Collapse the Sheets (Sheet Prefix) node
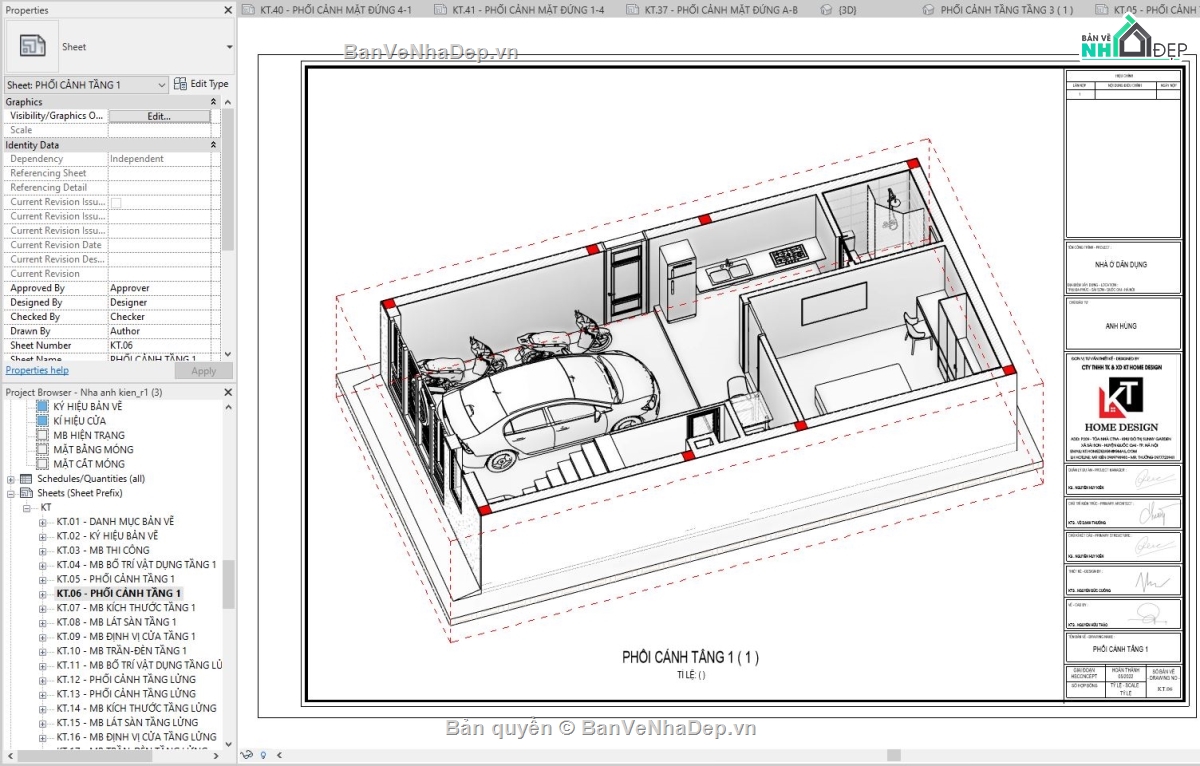The width and height of the screenshot is (1200, 766). (11, 493)
